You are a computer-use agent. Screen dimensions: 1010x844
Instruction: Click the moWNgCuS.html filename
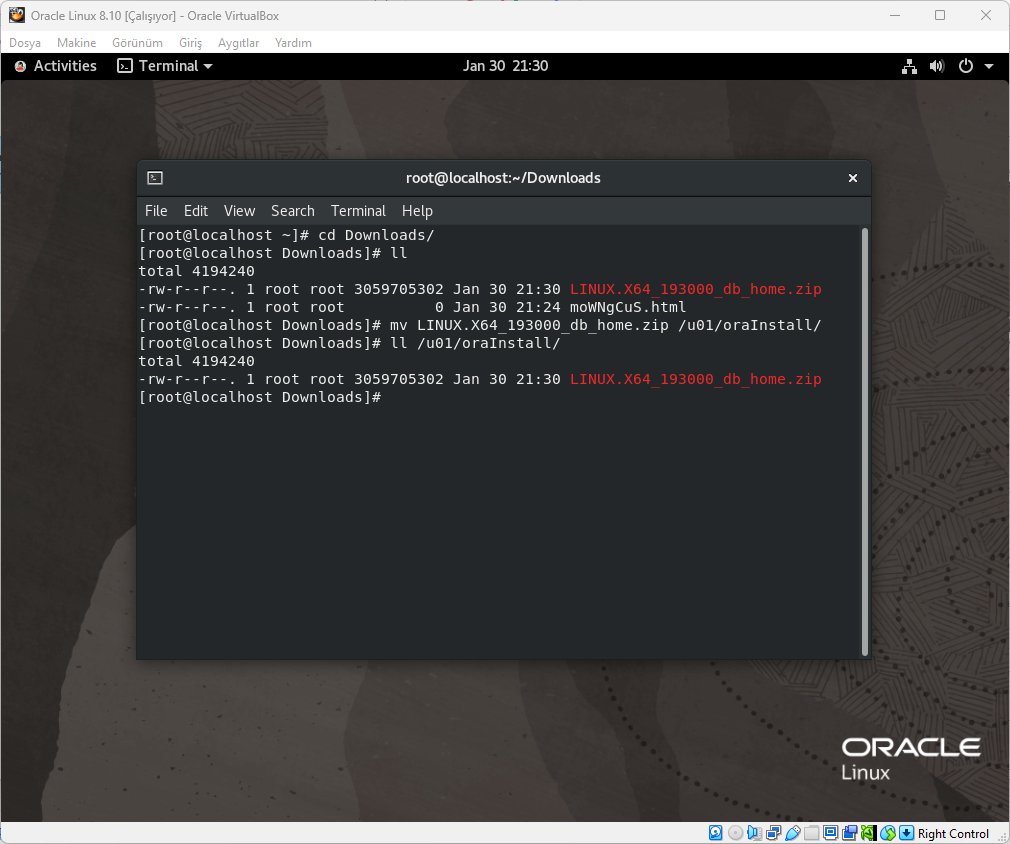[x=628, y=307]
